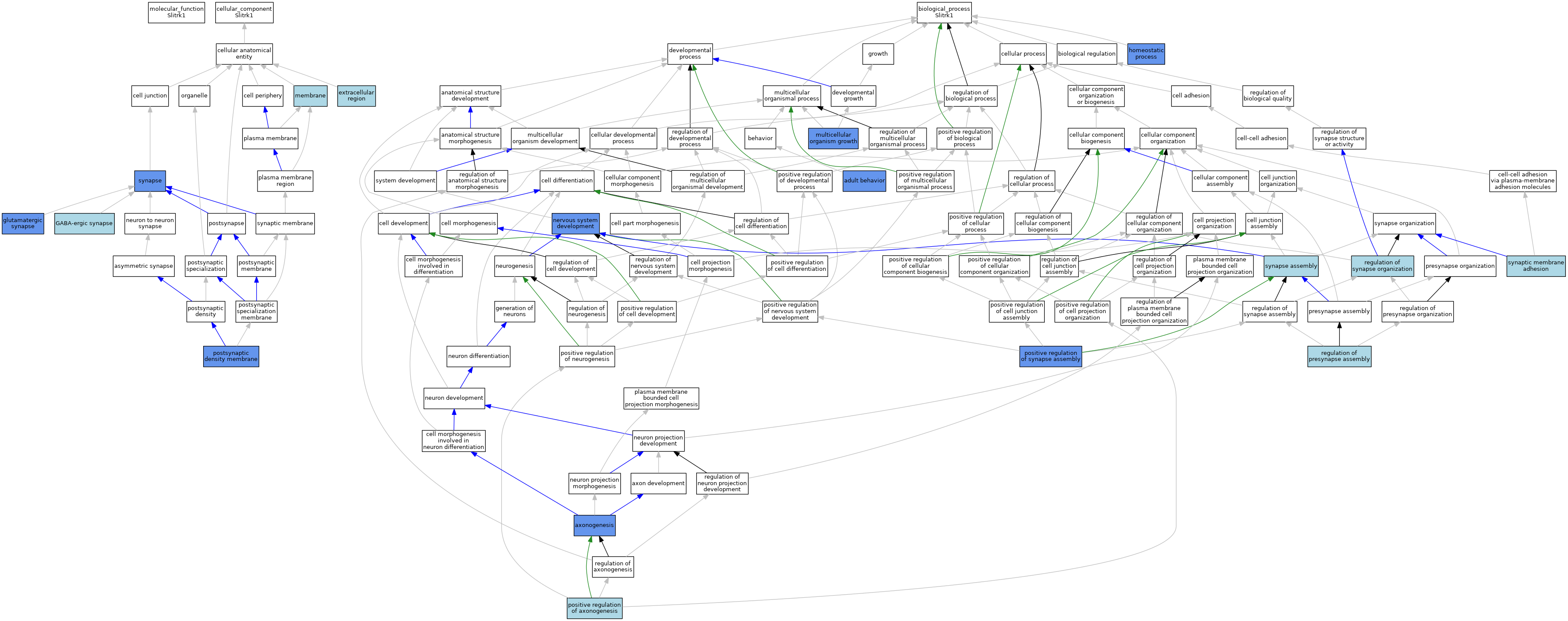Click the 'postsynaptic density membrane' node
1568x621 pixels.
231,356
